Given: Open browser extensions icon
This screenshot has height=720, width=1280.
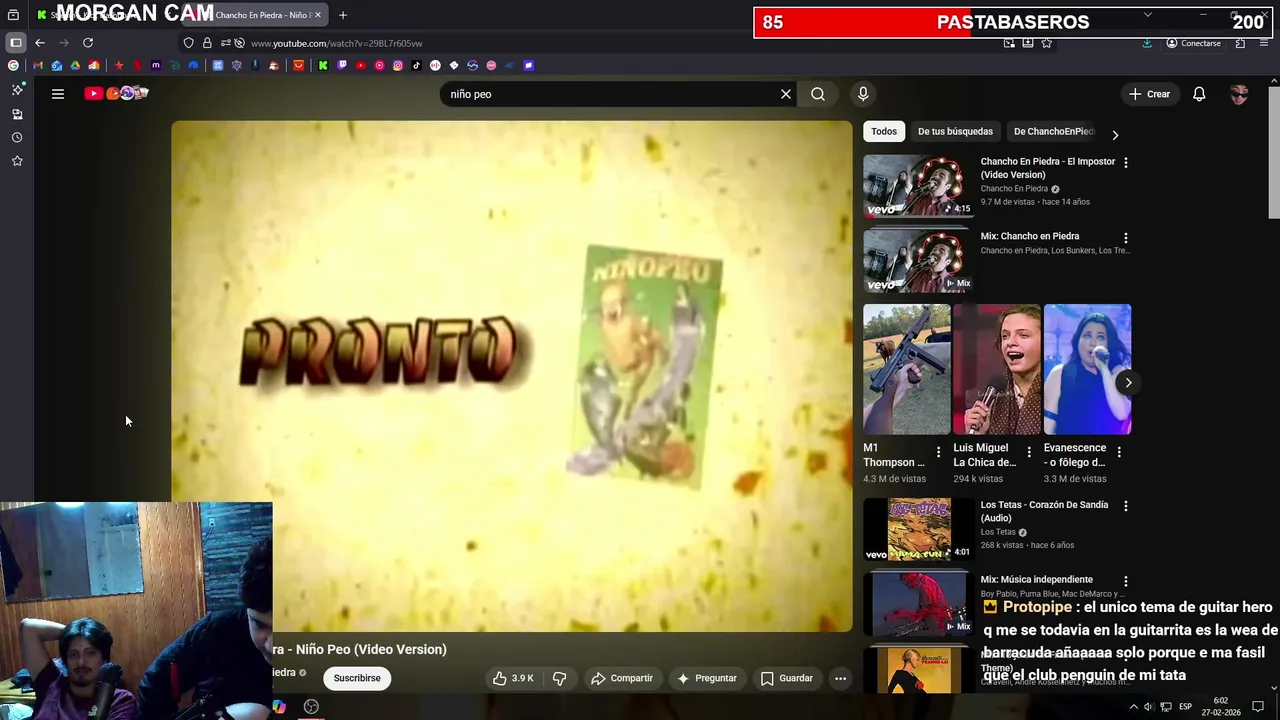Looking at the screenshot, I should pyautogui.click(x=1240, y=43).
